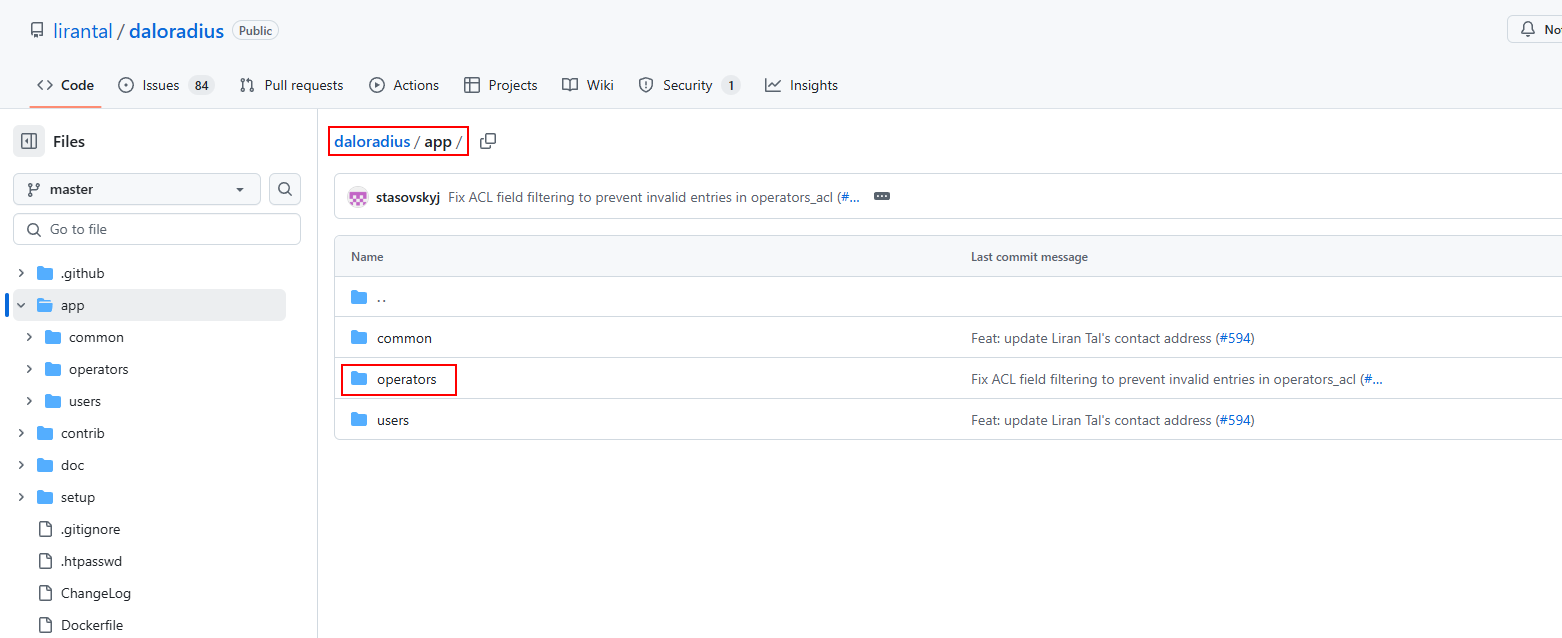The height and width of the screenshot is (638, 1562).
Task: Click folder icon of the users listing row
Action: (359, 420)
